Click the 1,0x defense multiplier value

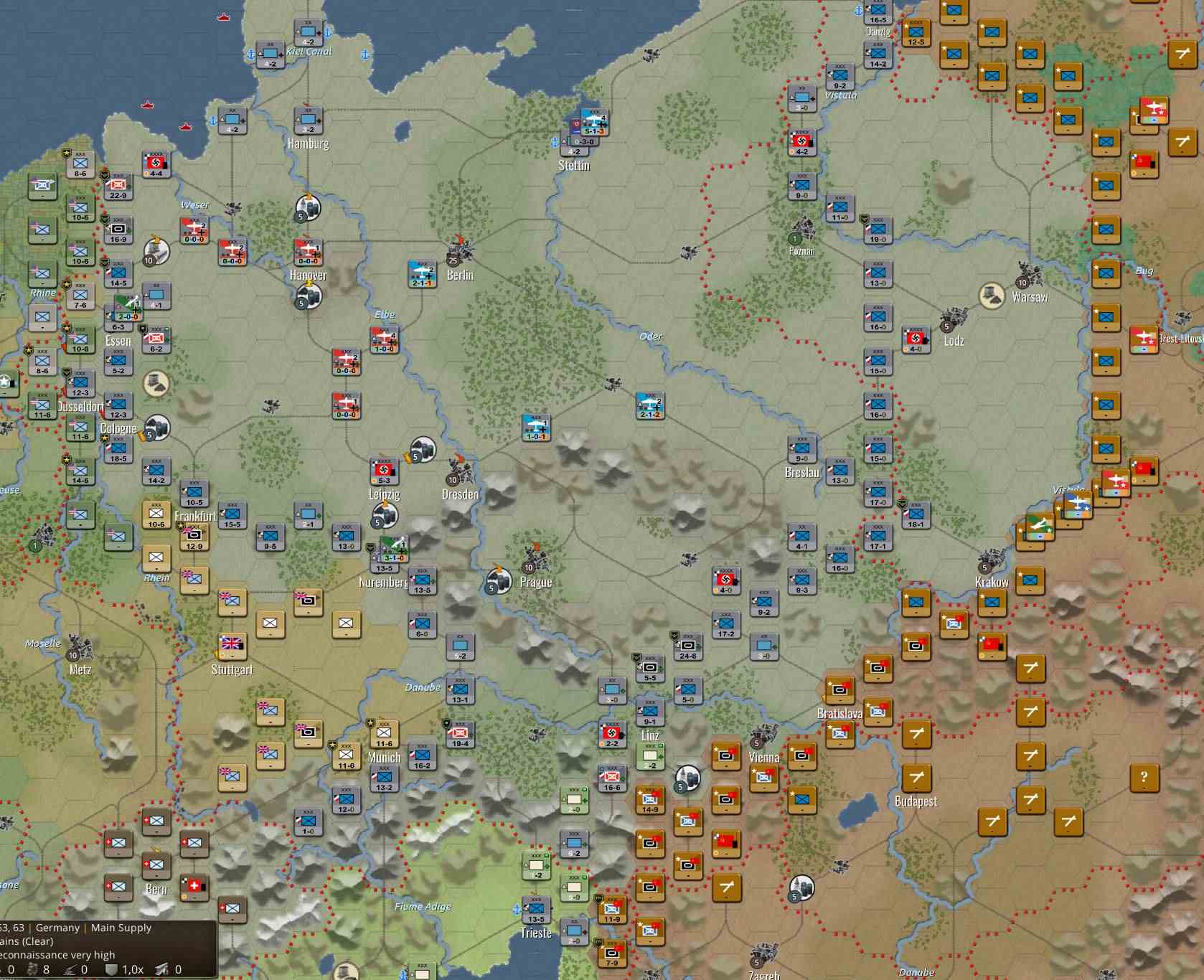(x=132, y=970)
